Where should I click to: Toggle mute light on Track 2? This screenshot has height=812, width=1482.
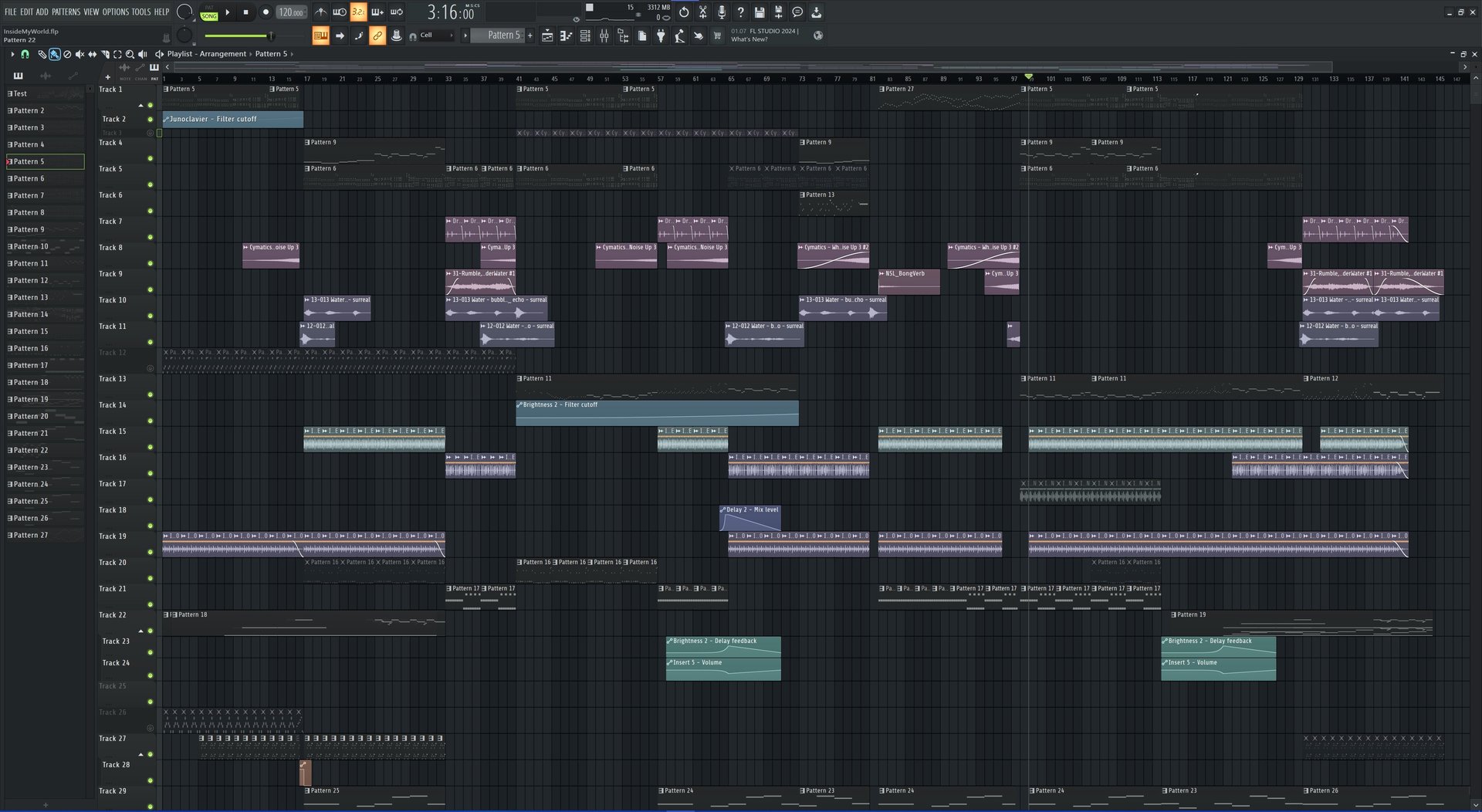point(150,120)
